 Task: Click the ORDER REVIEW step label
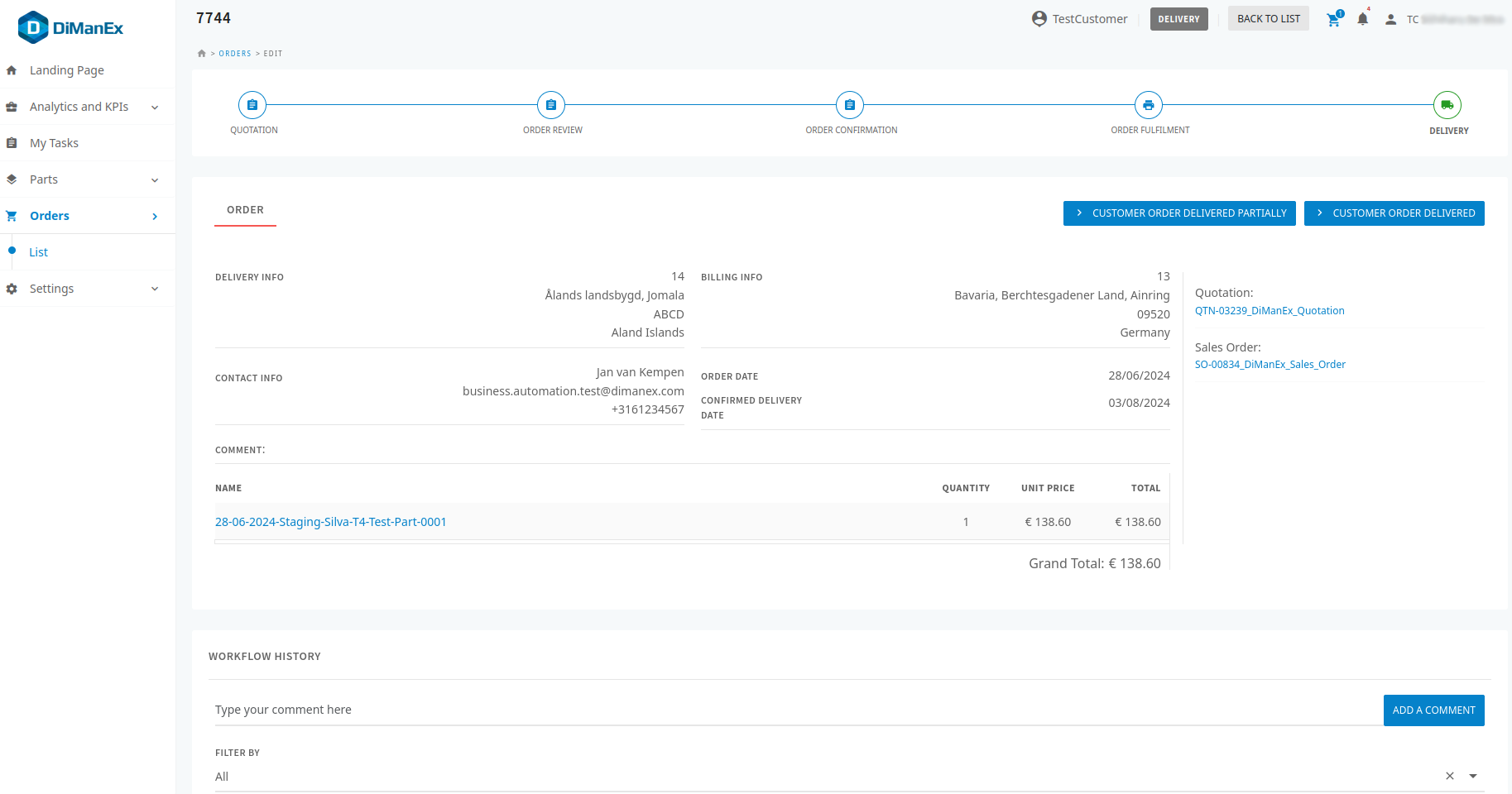[553, 131]
